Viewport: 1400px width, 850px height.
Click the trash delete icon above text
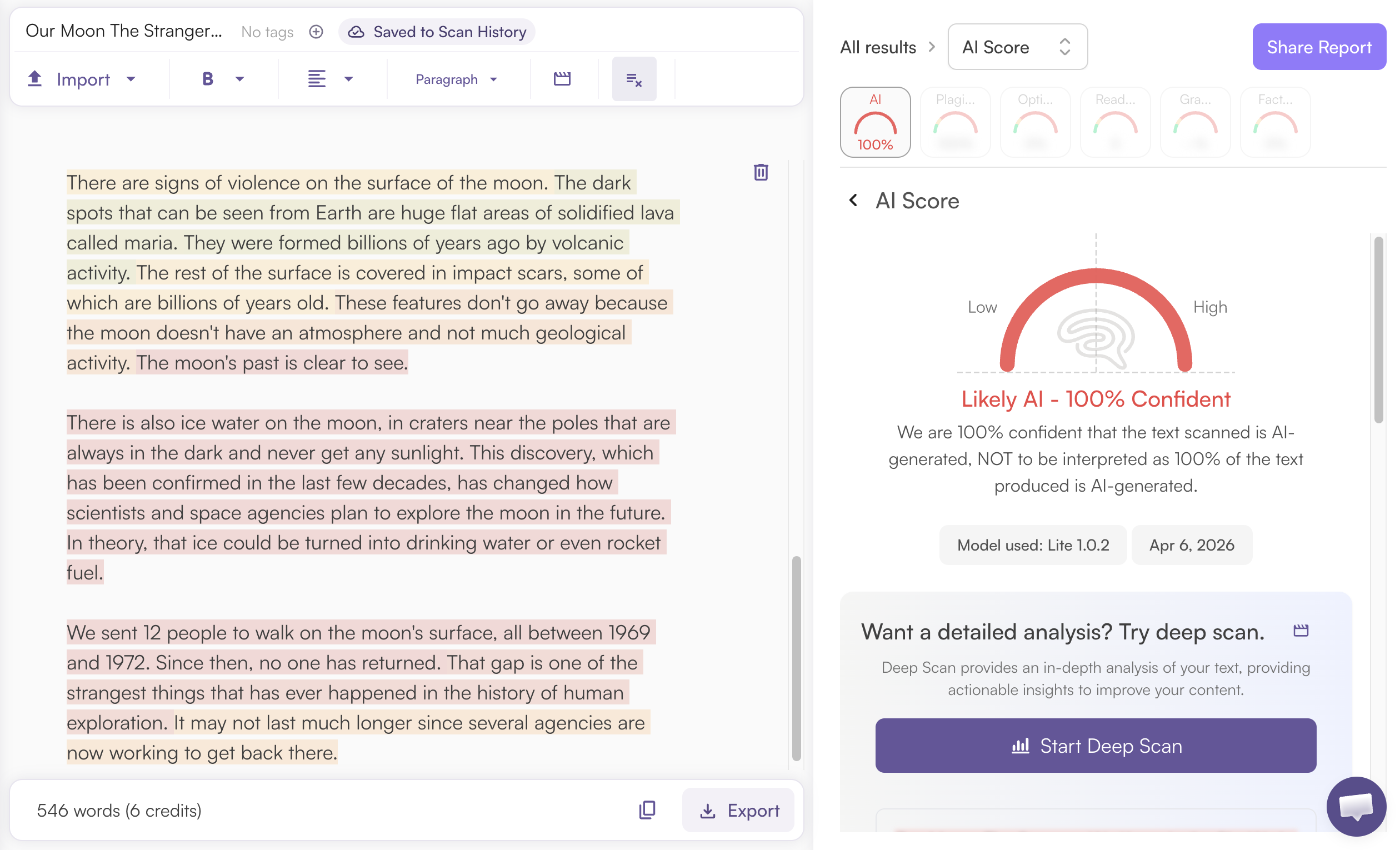pyautogui.click(x=761, y=172)
